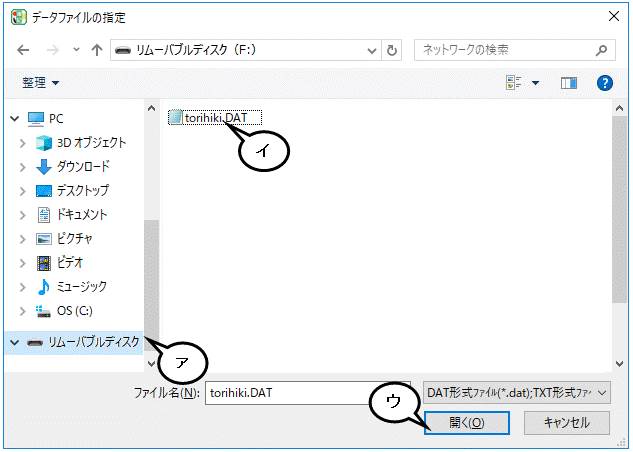This screenshot has height=452, width=633.
Task: Open the DAT形式ファイル file type dropdown
Action: (516, 392)
